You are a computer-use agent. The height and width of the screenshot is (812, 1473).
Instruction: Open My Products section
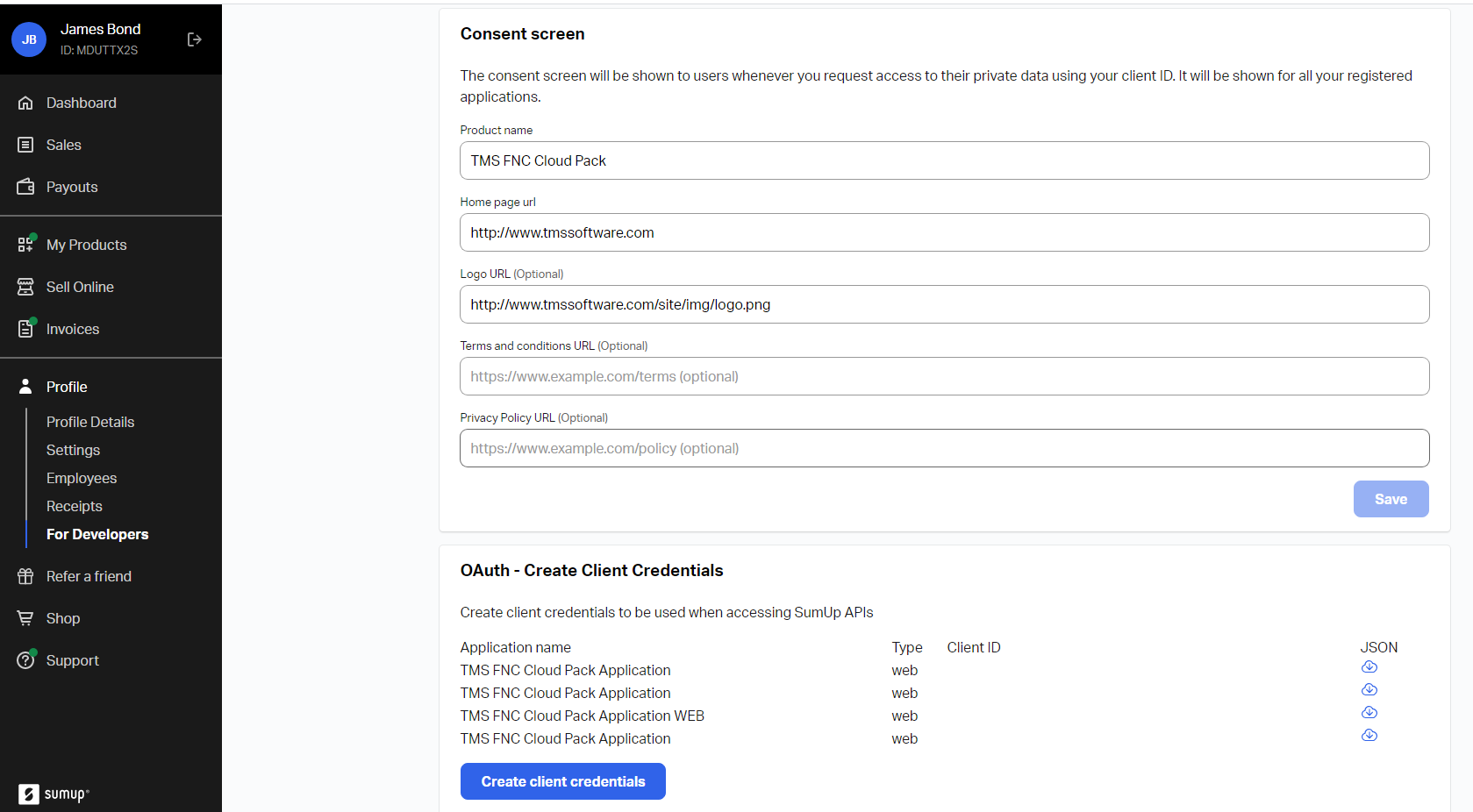tap(86, 245)
